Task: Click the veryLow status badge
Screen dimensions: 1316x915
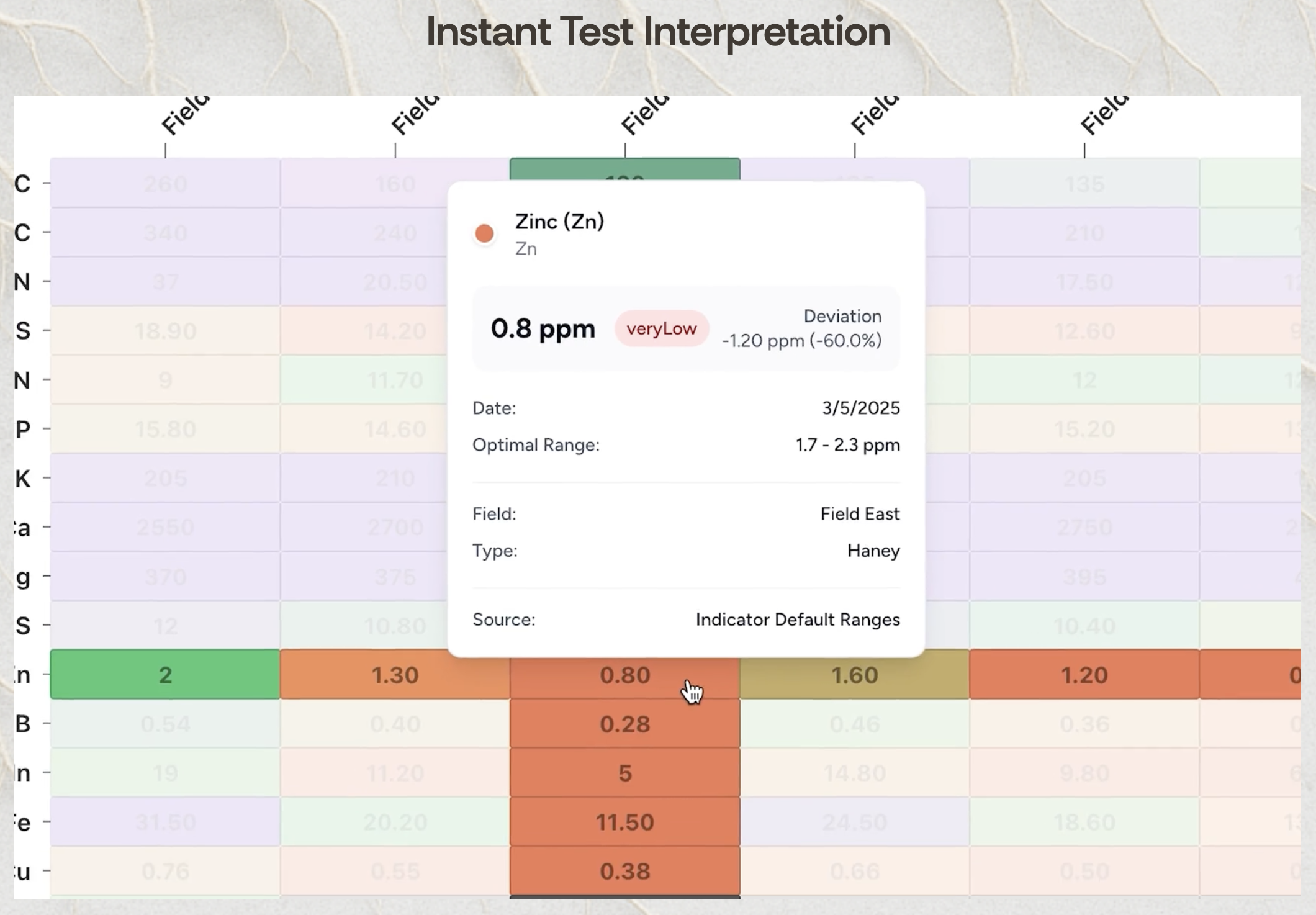Action: tap(661, 328)
